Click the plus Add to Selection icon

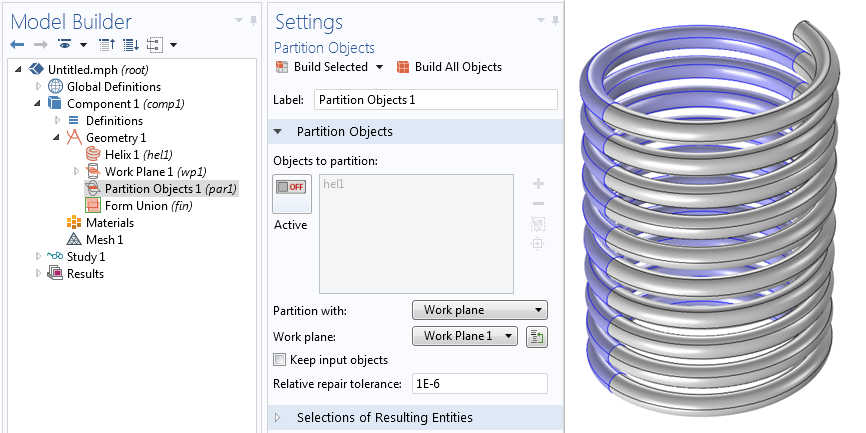click(x=538, y=184)
